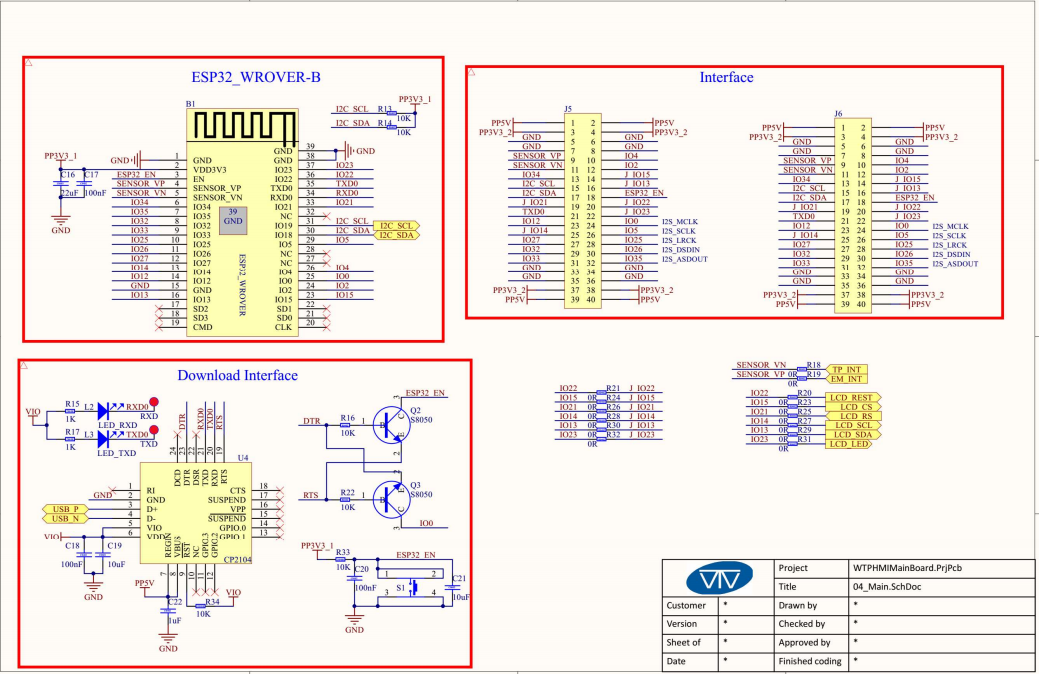
Task: Click the Sheet of label
Action: pyautogui.click(x=683, y=642)
